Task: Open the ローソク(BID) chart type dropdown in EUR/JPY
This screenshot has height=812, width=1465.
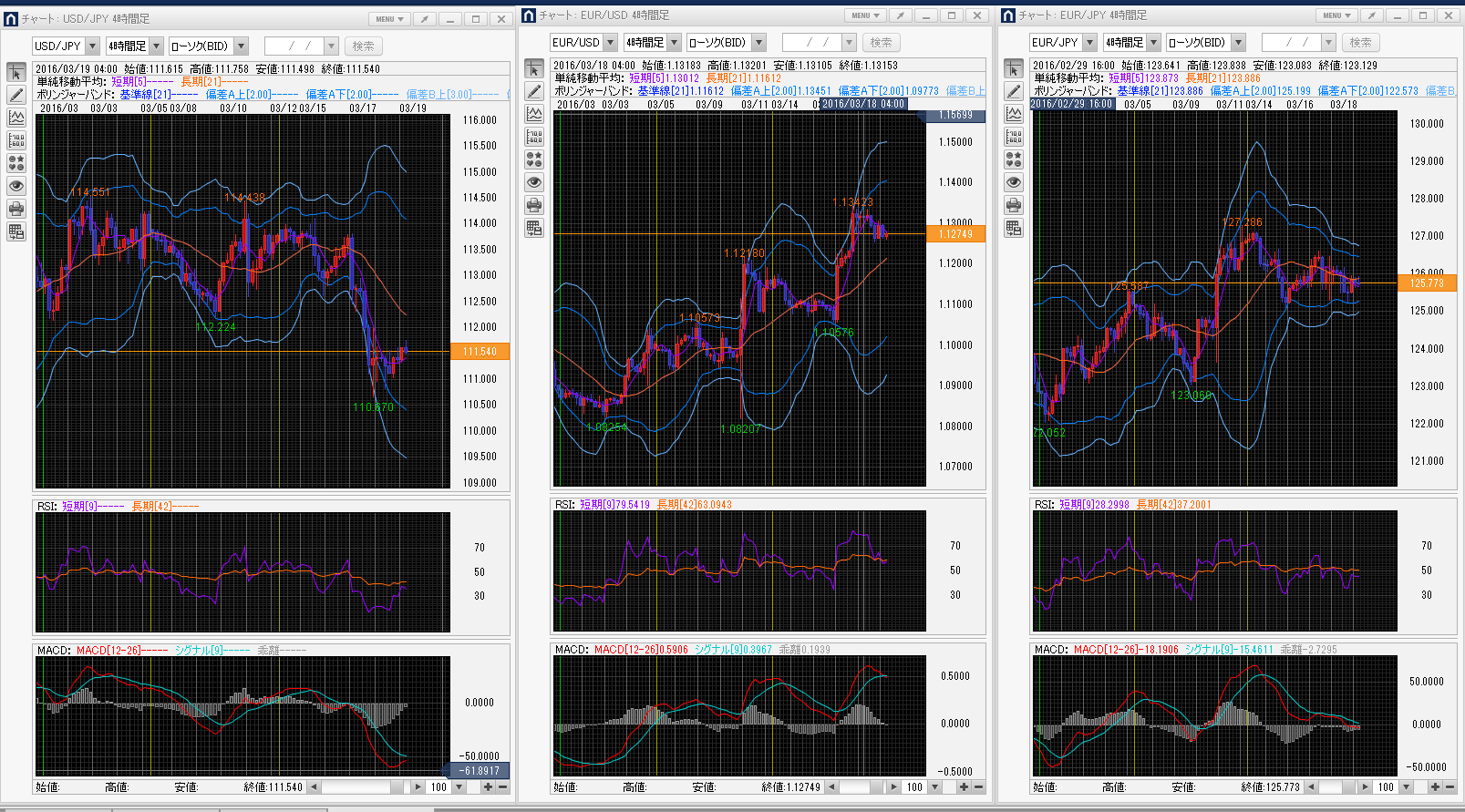Action: pyautogui.click(x=1238, y=43)
